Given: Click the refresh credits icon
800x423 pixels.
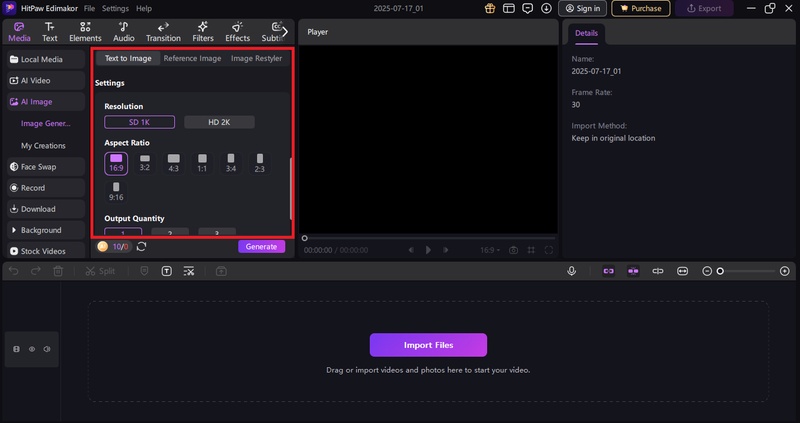Looking at the screenshot, I should pyautogui.click(x=141, y=246).
